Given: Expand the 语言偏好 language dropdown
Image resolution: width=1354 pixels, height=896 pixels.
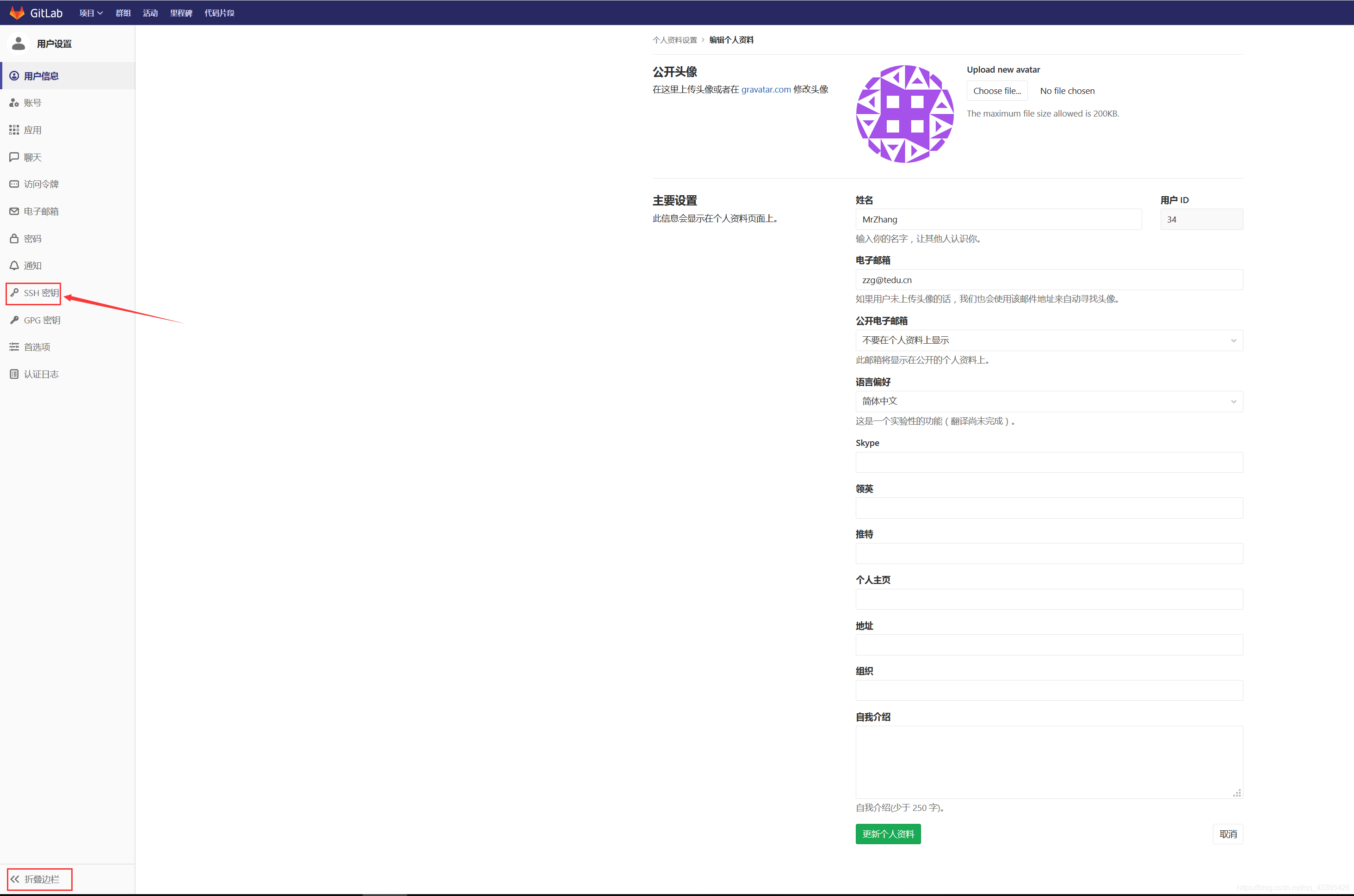Looking at the screenshot, I should click(x=1049, y=402).
